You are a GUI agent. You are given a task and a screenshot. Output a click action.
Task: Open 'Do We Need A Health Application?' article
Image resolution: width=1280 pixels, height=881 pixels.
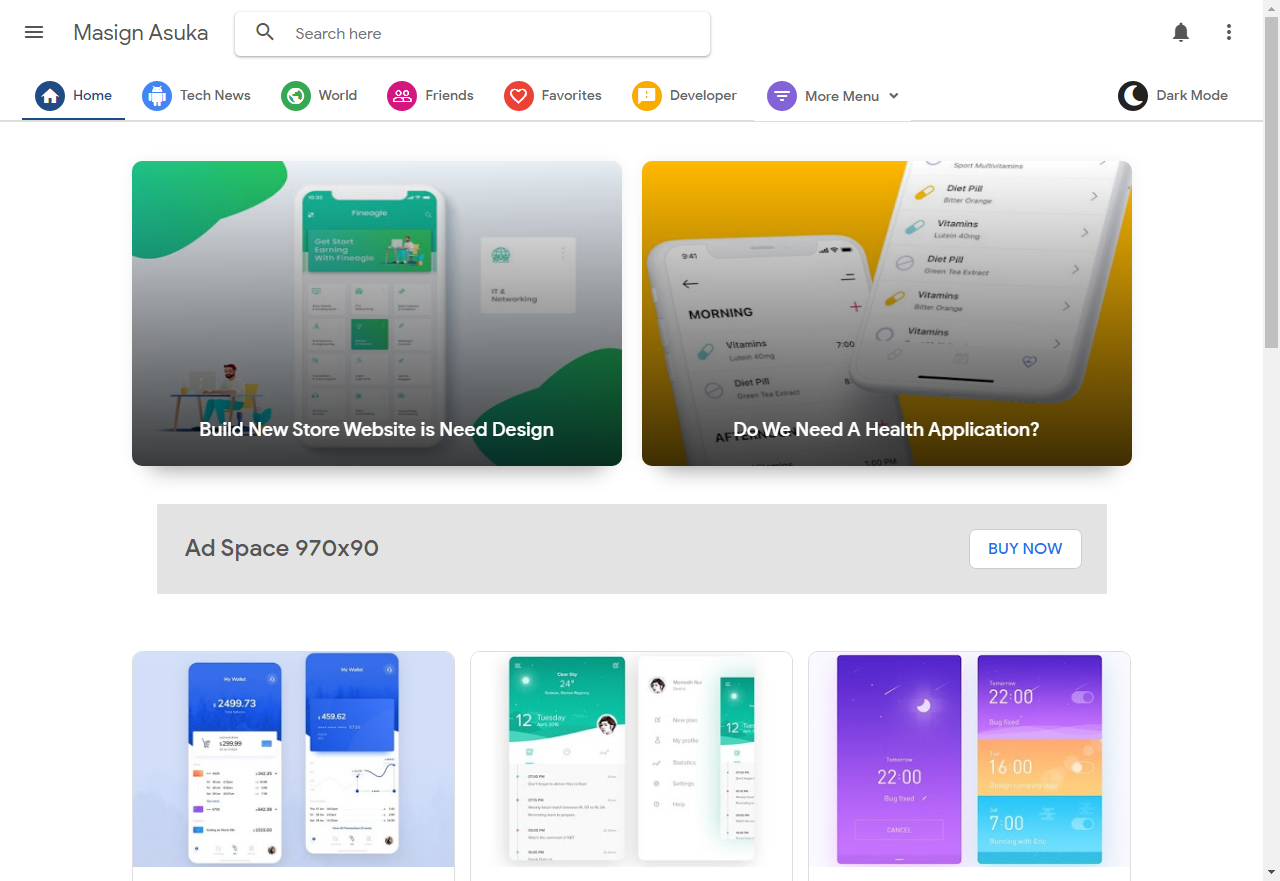click(886, 429)
